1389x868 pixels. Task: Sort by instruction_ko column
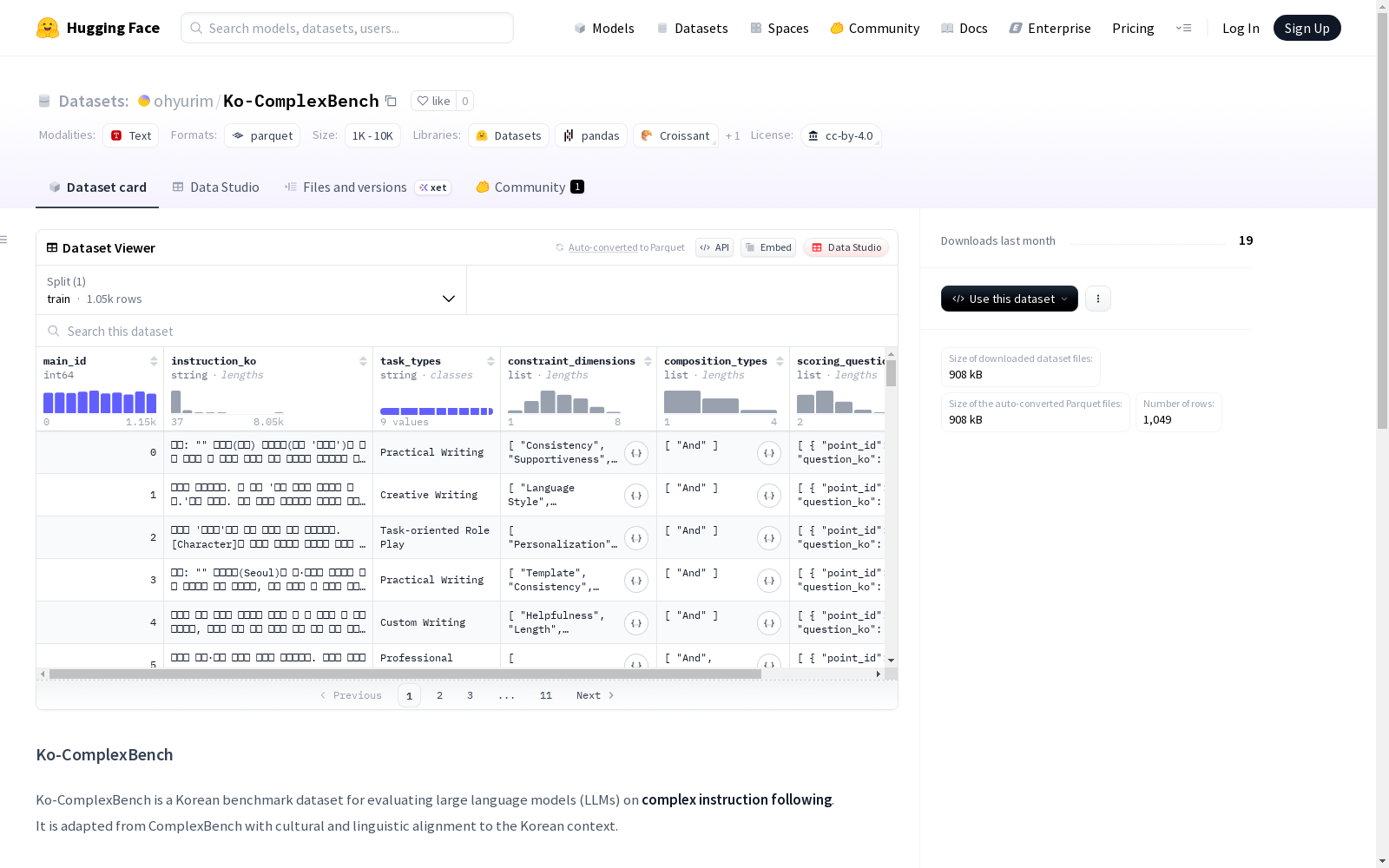pos(363,361)
